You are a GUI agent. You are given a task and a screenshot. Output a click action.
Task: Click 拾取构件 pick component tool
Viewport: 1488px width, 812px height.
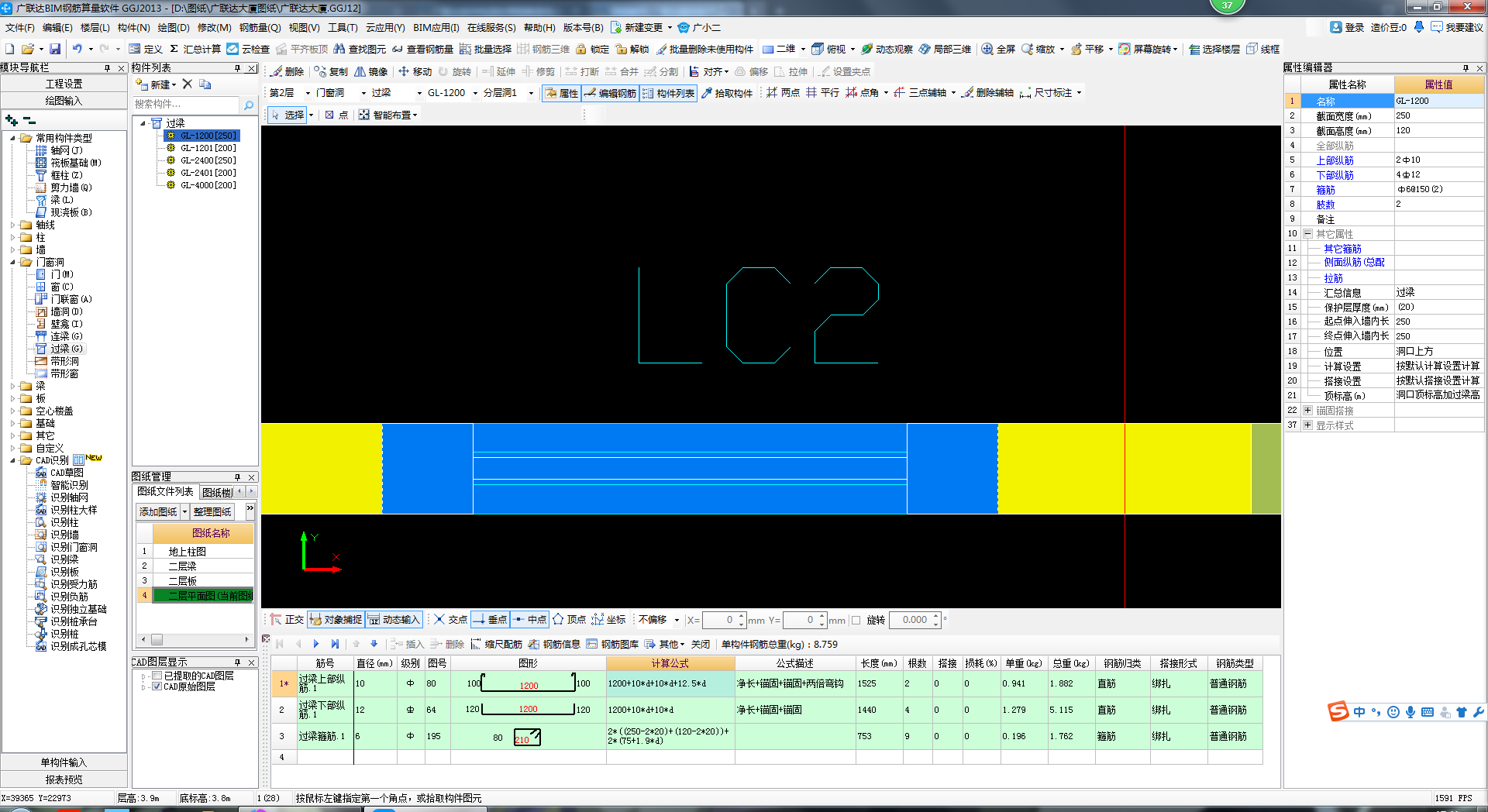[x=727, y=93]
